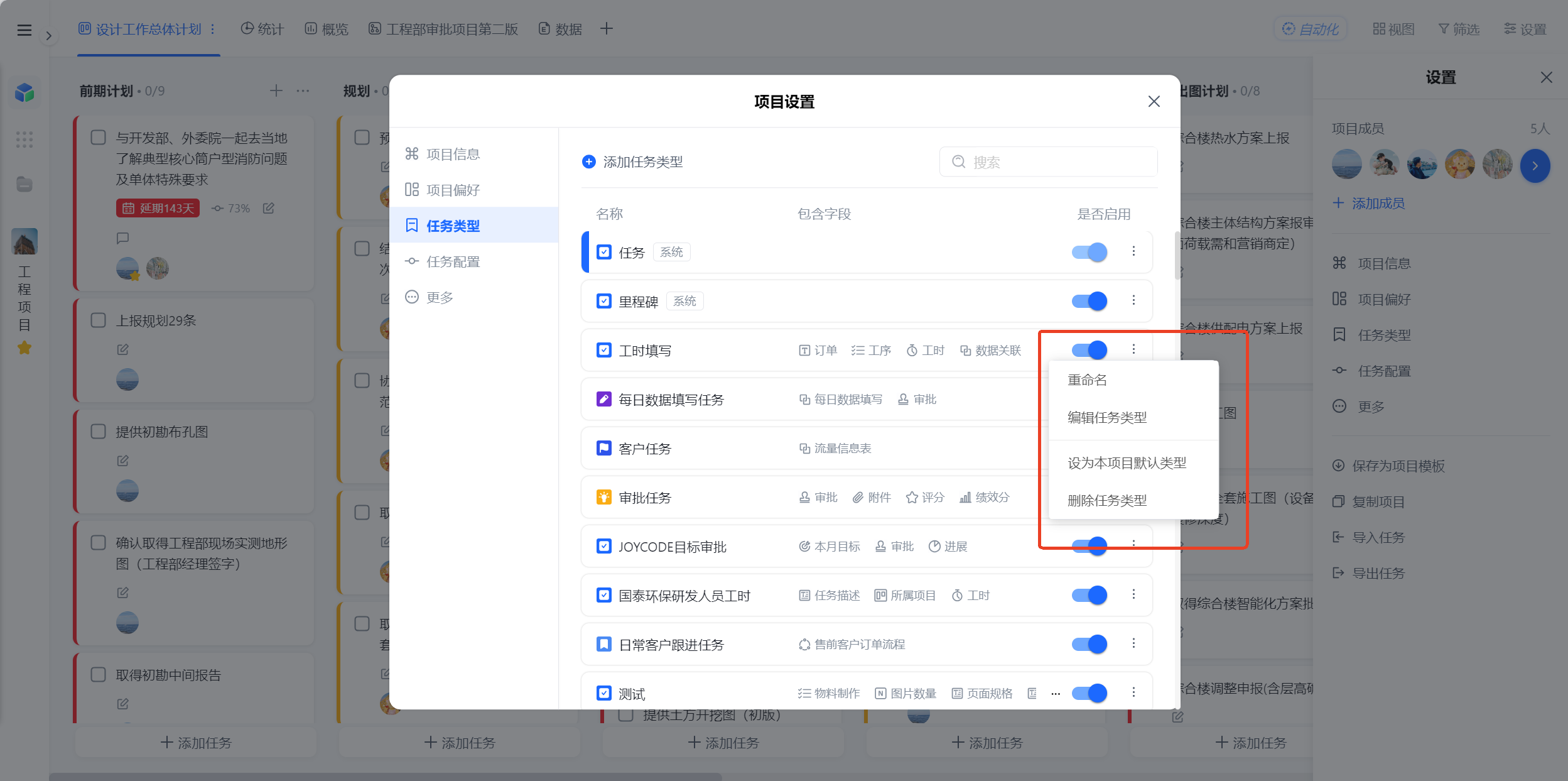Screen dimensions: 1568x781
Task: Click 添加任务类型 to add a type
Action: (x=632, y=162)
